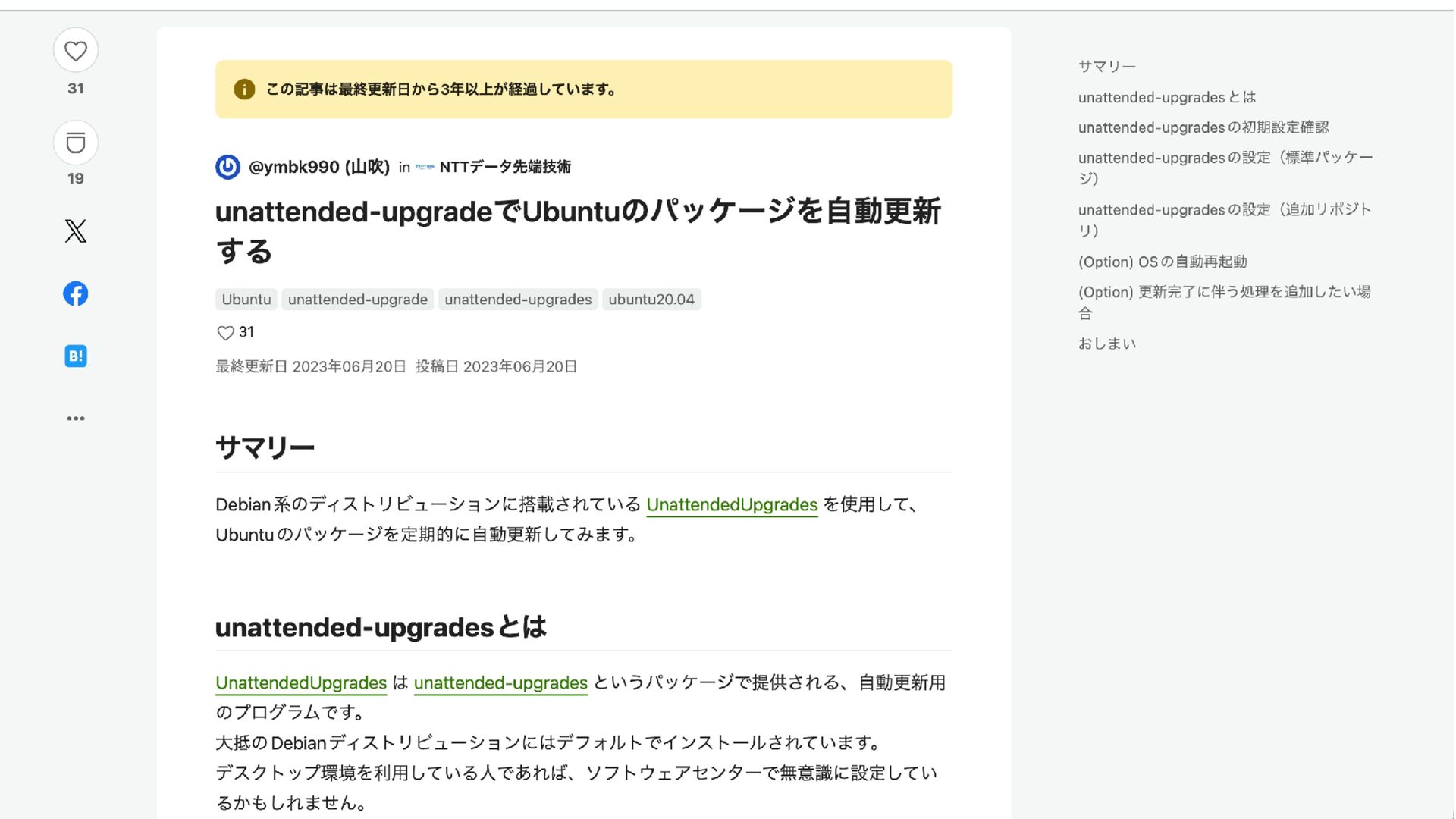Go to unattended-upgradesの初期設定確認 section
Screen dimensions: 1456x819
(1203, 127)
